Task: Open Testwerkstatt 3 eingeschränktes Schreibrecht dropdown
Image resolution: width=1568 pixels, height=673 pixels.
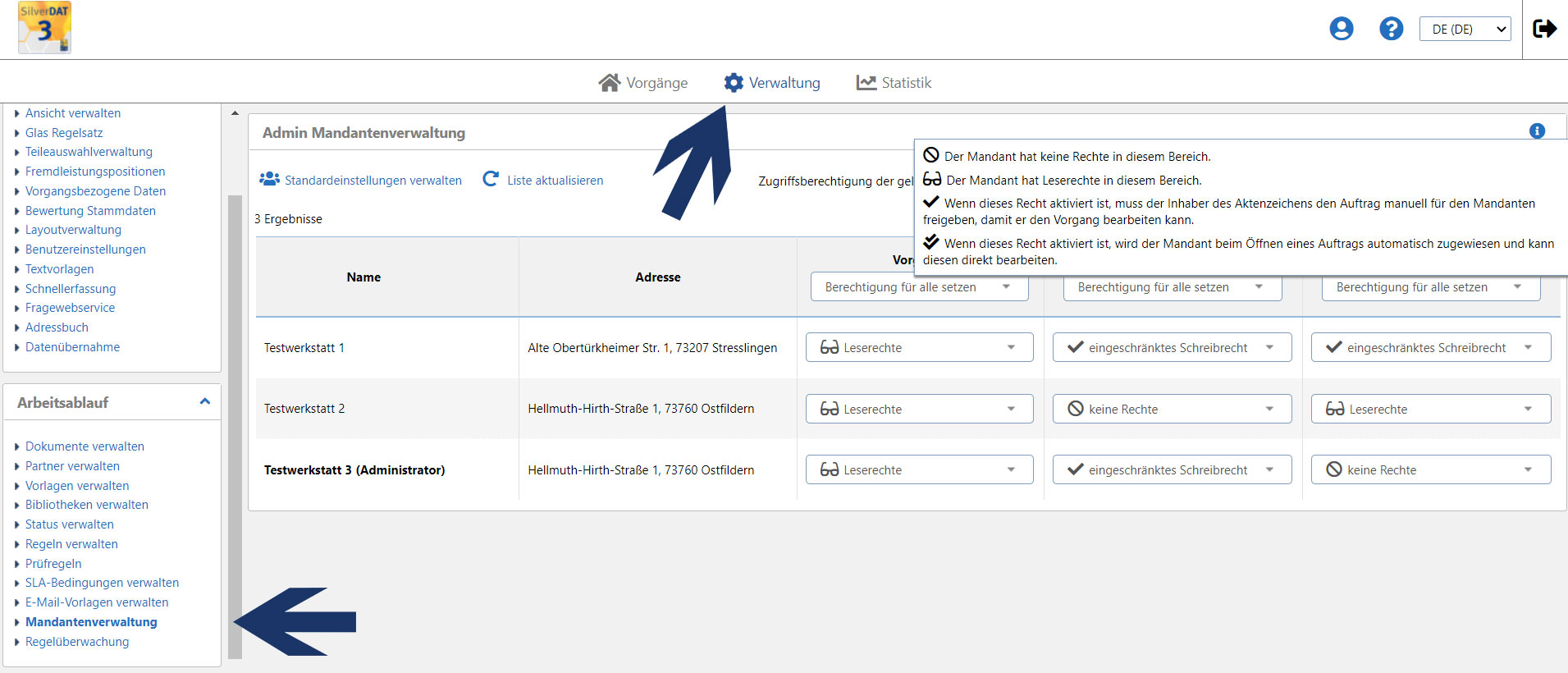Action: click(1172, 469)
